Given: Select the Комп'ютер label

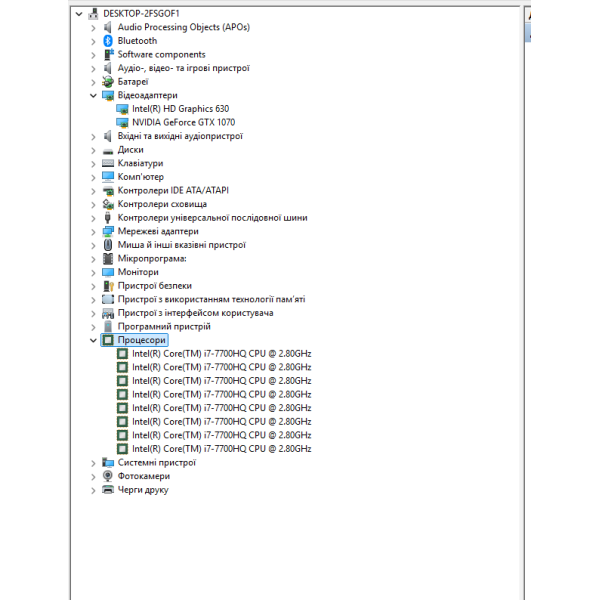Looking at the screenshot, I should pyautogui.click(x=141, y=177).
